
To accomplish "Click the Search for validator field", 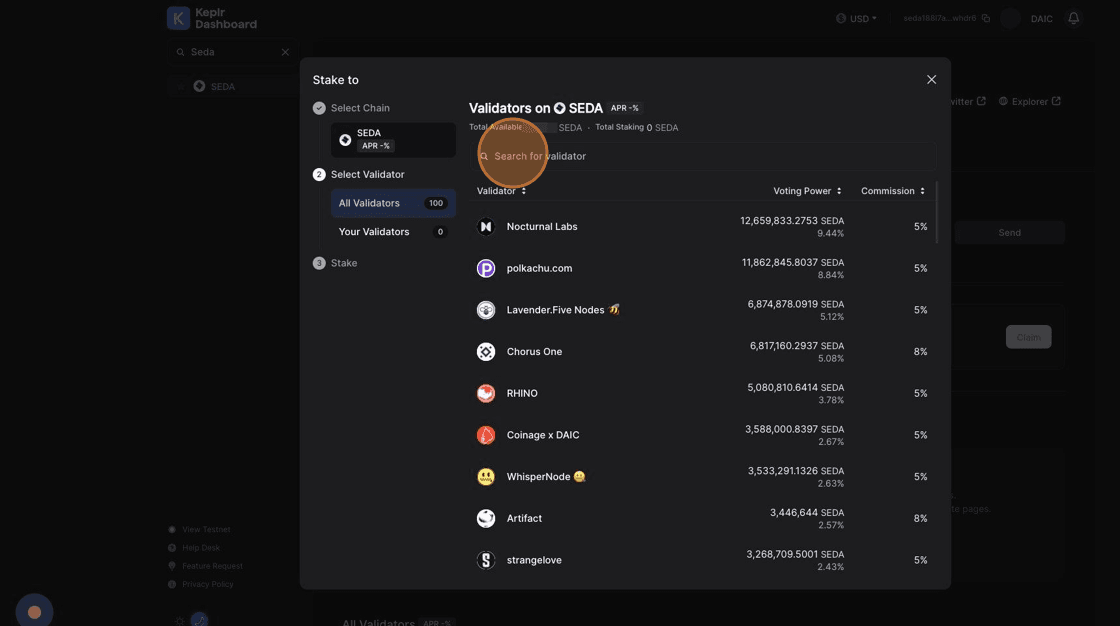I will point(705,156).
